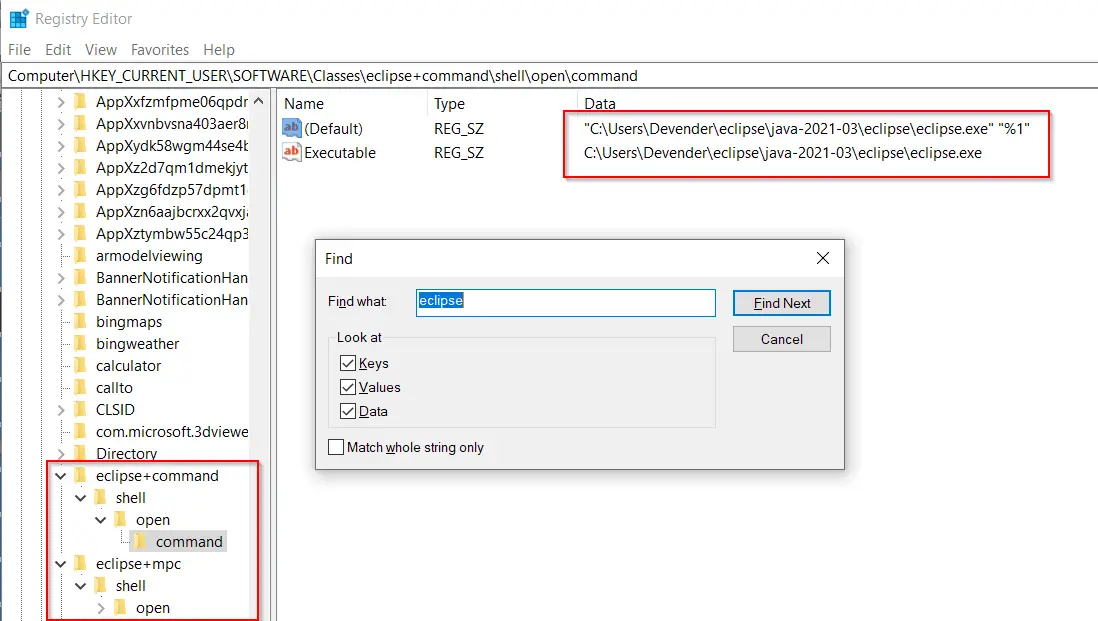Click the bingmaps folder icon
Viewport: 1098px width, 621px height.
[x=80, y=321]
